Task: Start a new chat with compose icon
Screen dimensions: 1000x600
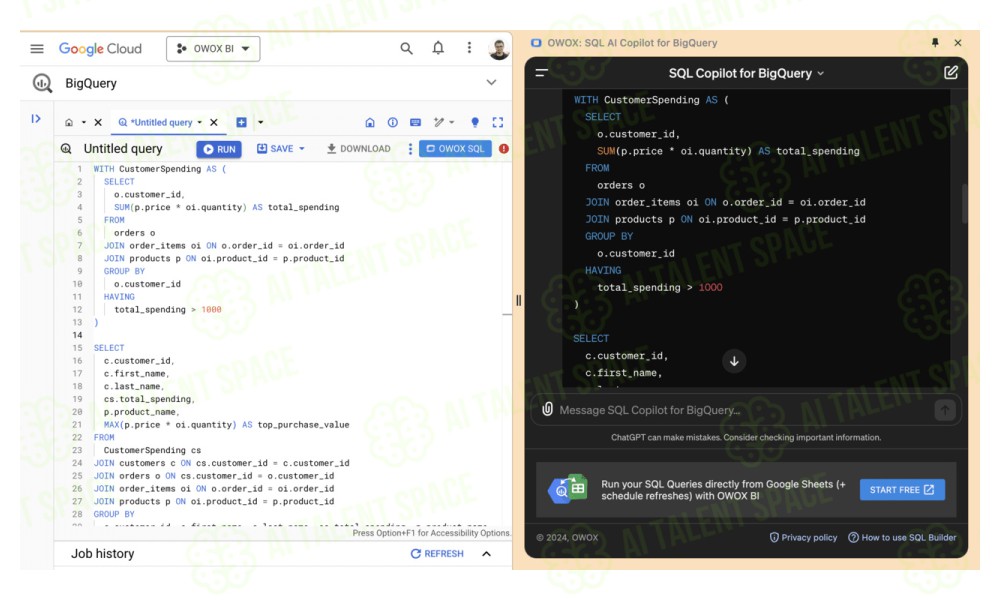Action: [x=951, y=73]
